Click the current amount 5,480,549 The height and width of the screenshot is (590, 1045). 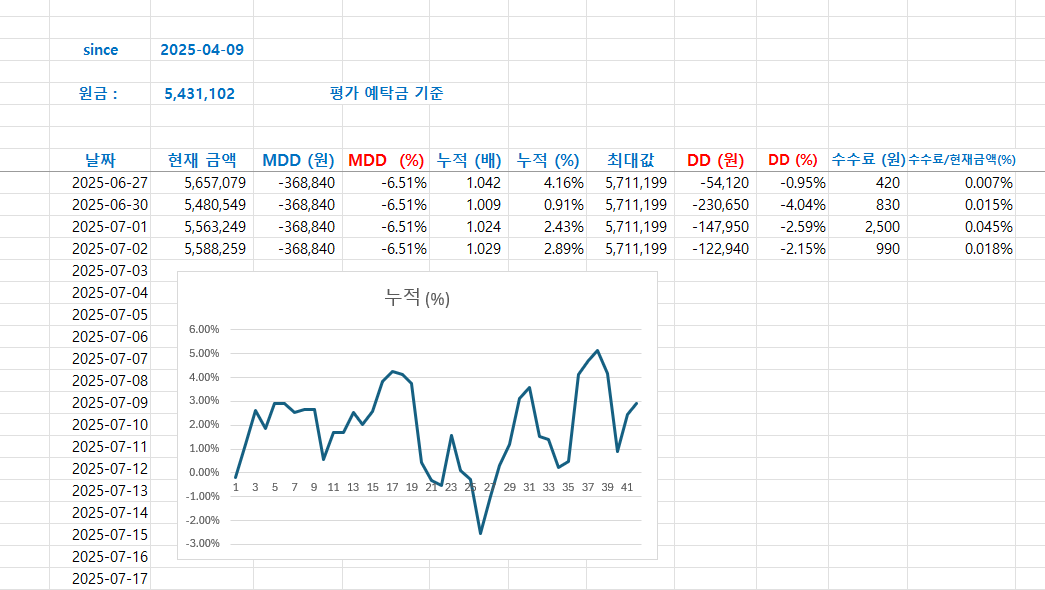click(215, 205)
